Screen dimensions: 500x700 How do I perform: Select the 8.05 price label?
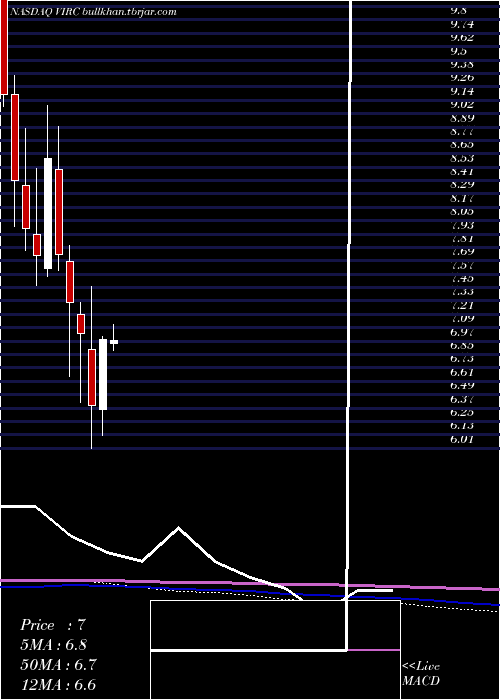click(x=462, y=211)
